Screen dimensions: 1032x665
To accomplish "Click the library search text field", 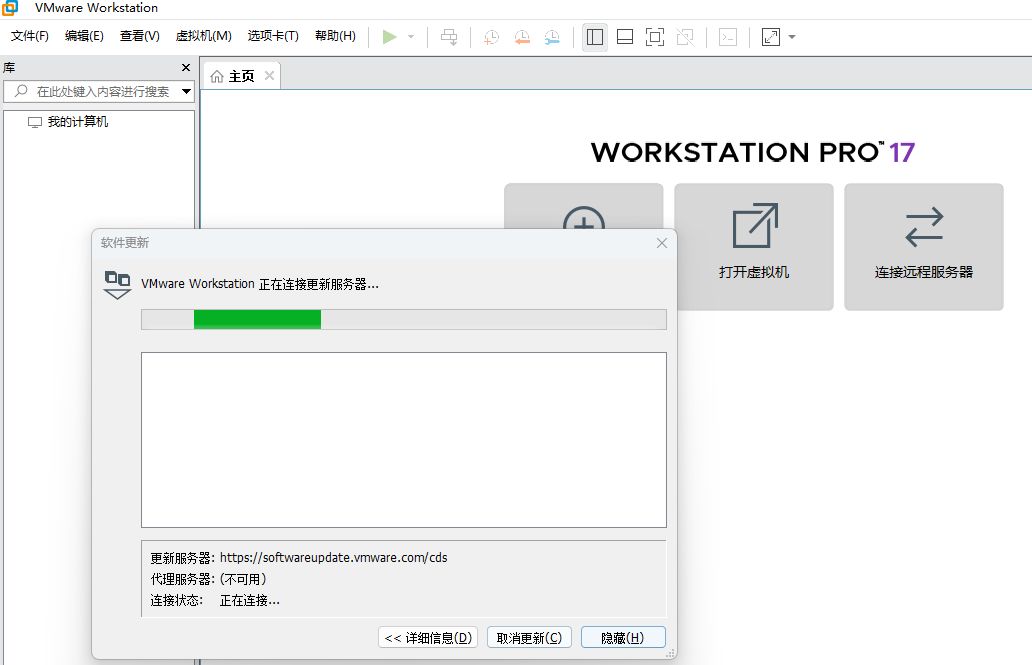I will 99,92.
